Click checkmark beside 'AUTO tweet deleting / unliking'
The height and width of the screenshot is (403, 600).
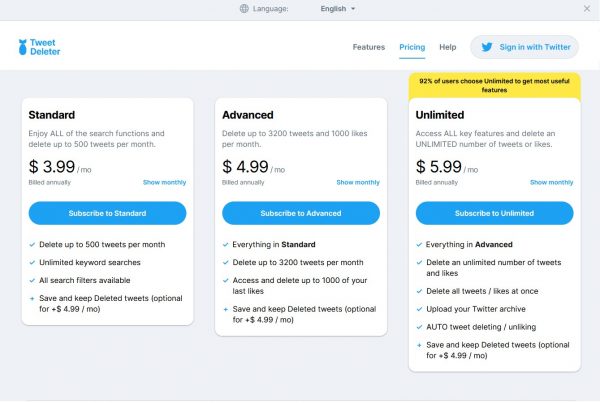[x=419, y=327]
